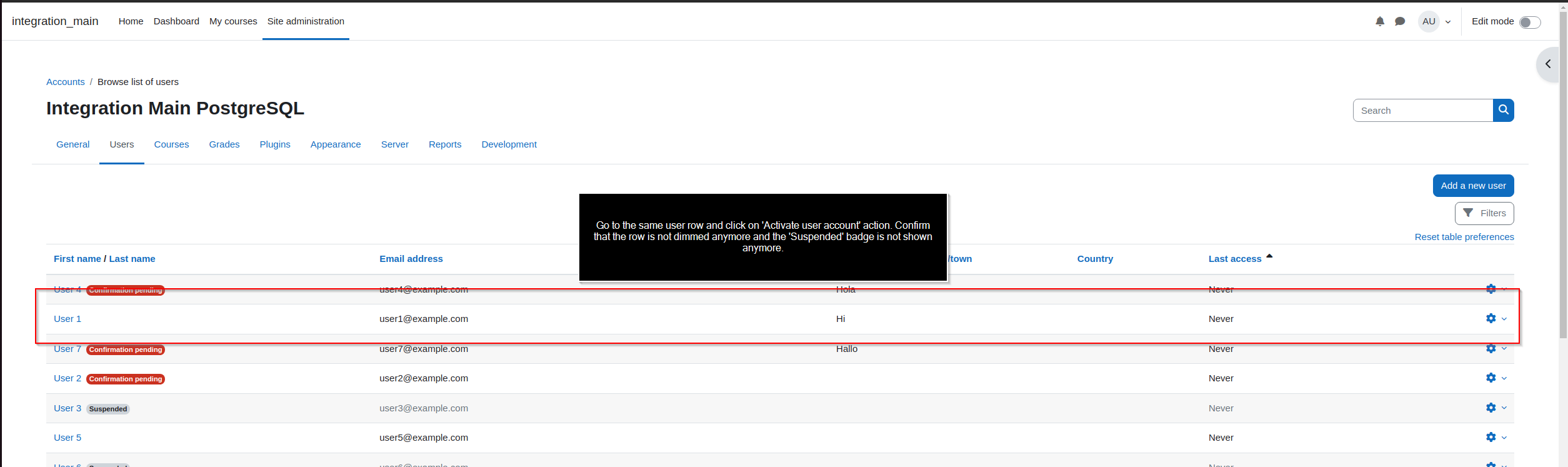
Task: Open actions gear for User 3 row
Action: click(1491, 408)
